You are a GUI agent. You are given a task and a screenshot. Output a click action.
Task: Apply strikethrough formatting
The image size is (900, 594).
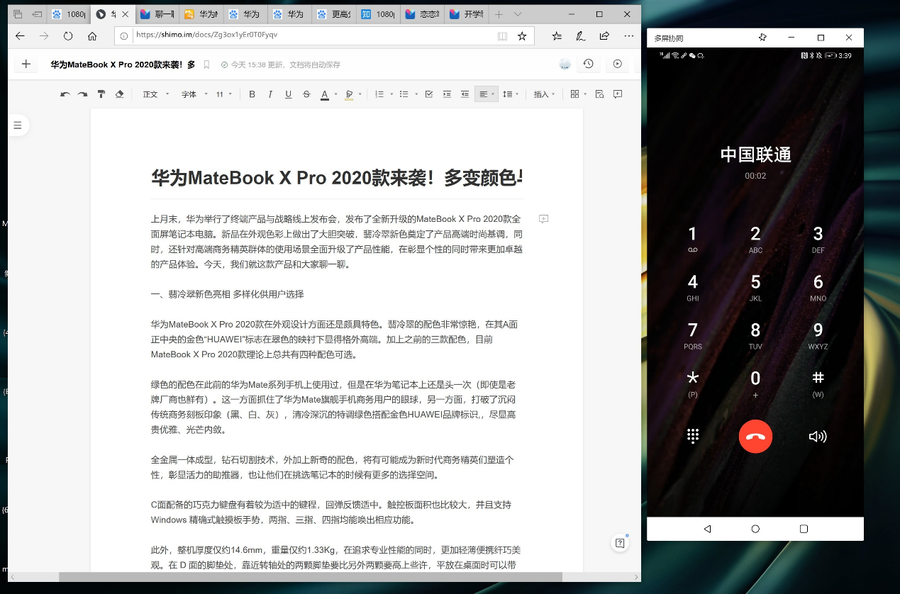(306, 94)
